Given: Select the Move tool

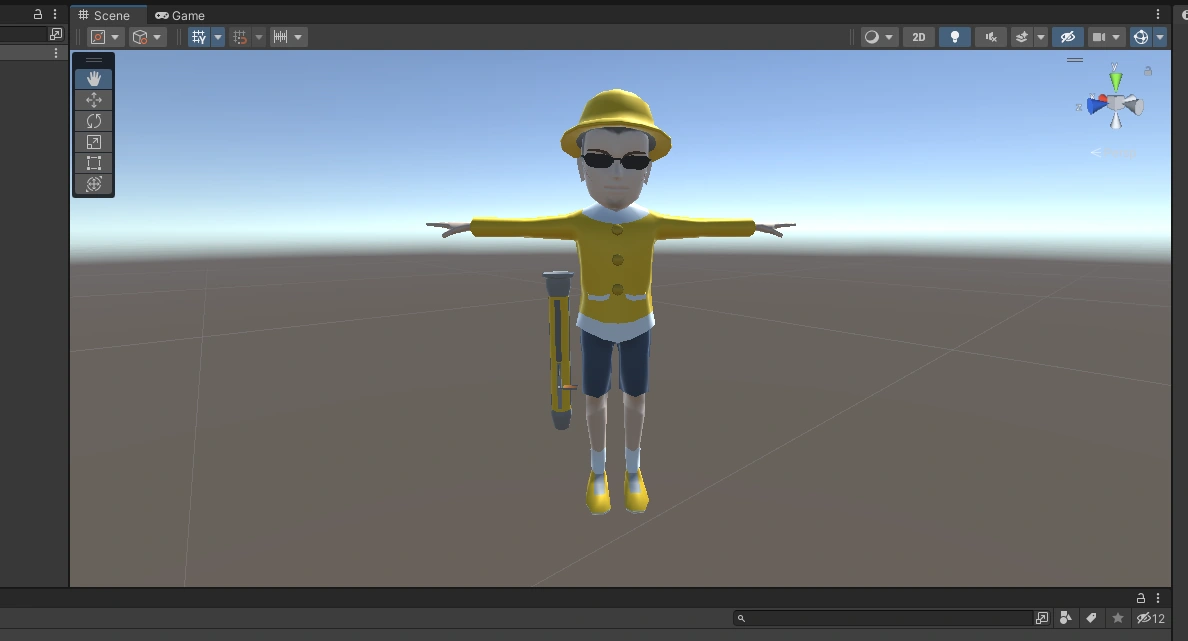Looking at the screenshot, I should click(x=93, y=99).
